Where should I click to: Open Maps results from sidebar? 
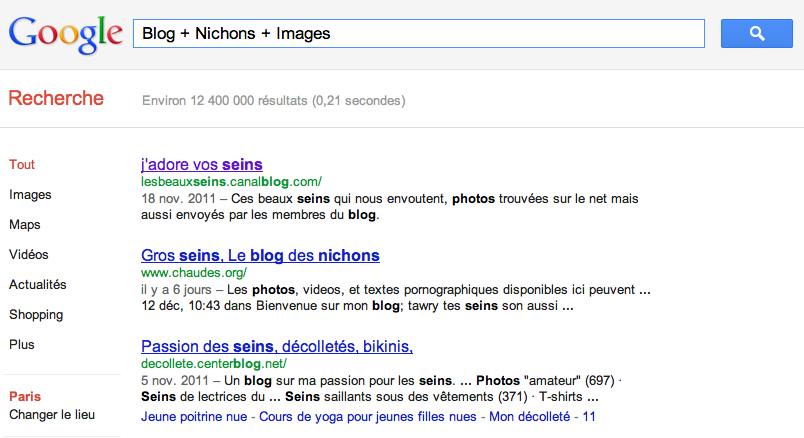(25, 225)
